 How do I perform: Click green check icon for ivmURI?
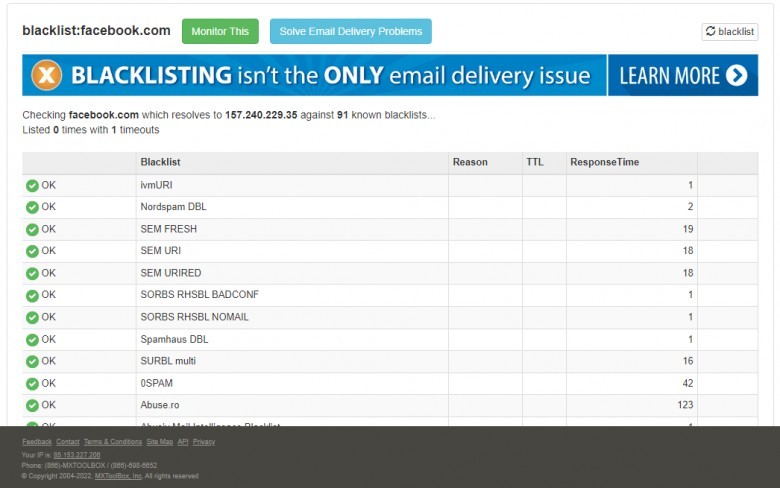32,186
